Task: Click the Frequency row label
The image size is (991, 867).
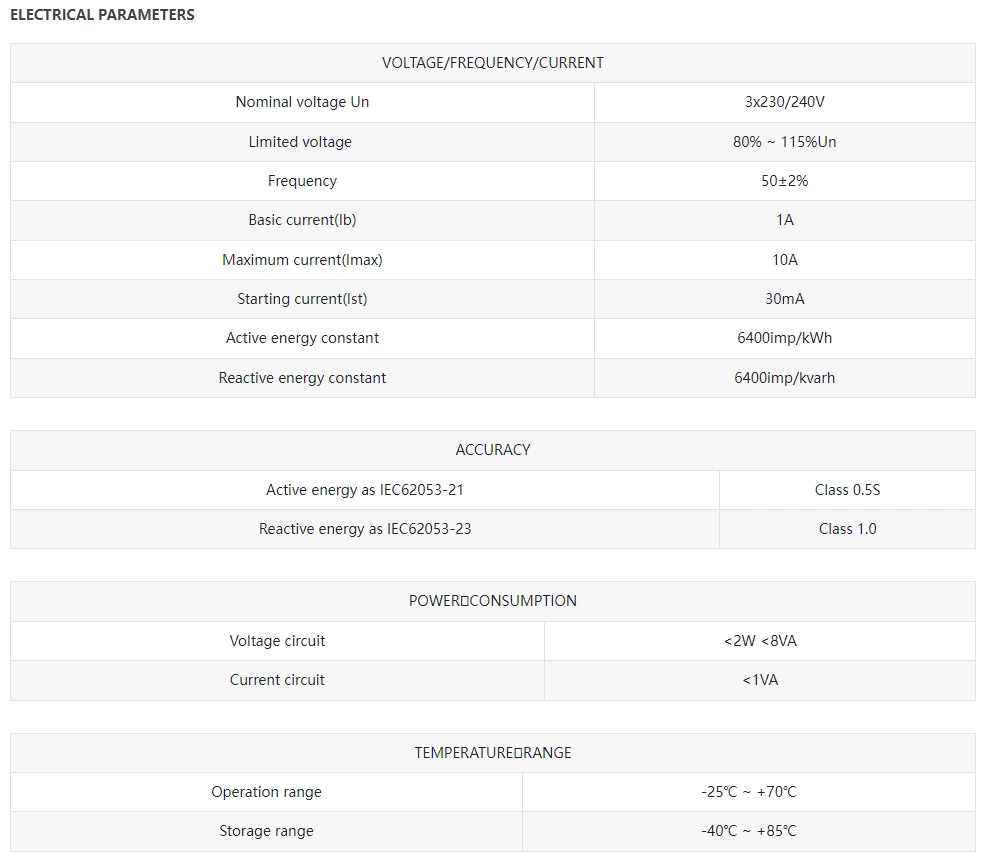Action: [x=302, y=181]
